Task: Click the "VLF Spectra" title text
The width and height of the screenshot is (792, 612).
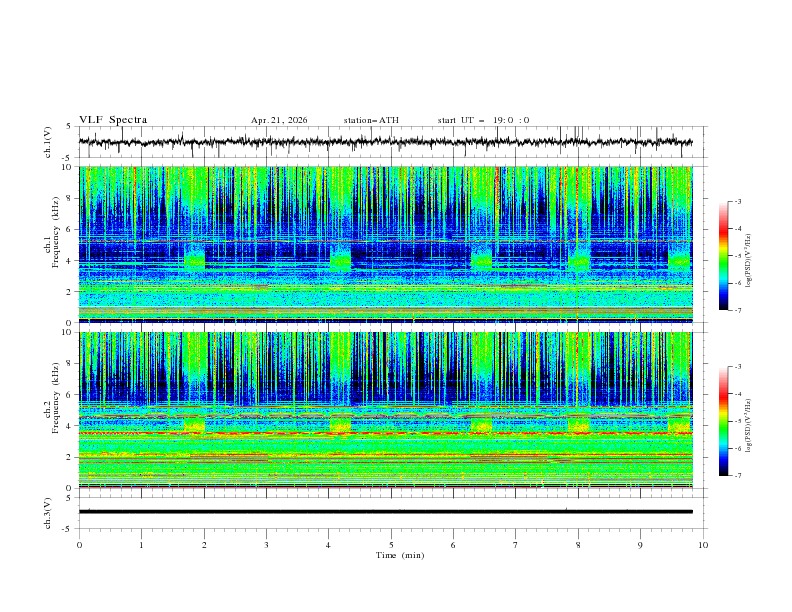Action: [x=113, y=120]
